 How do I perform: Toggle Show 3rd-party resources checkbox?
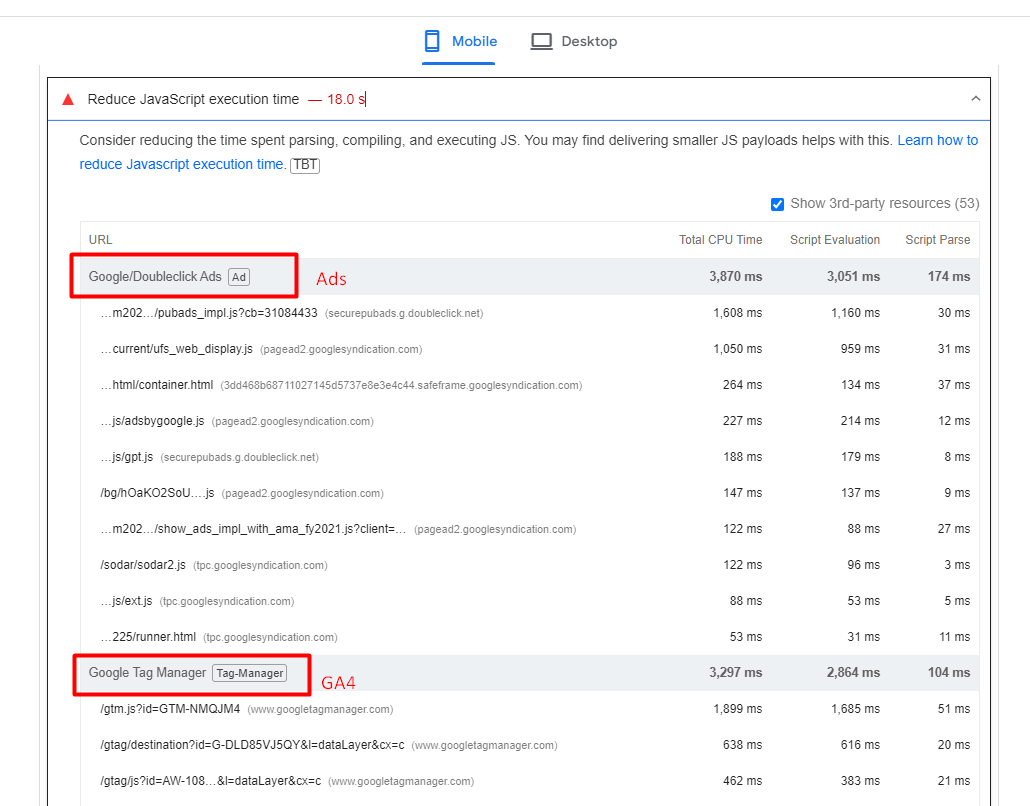click(777, 203)
